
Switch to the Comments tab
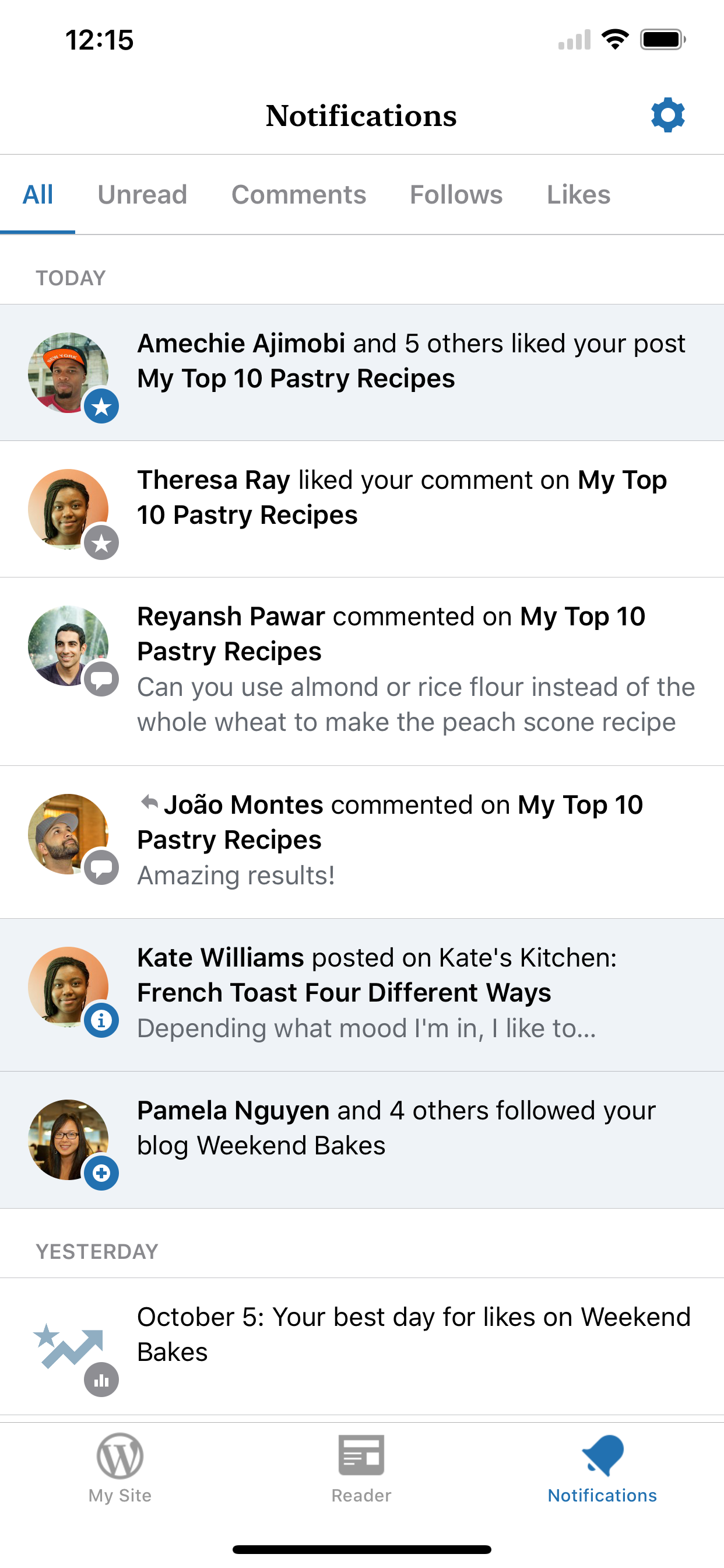(298, 195)
